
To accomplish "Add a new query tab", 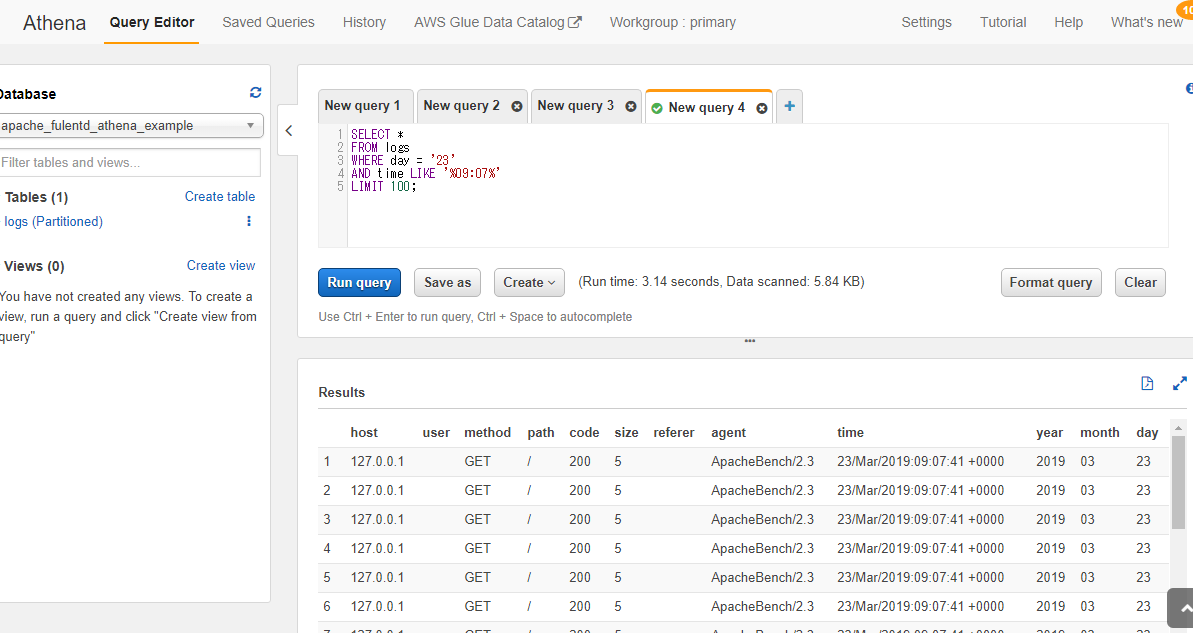I will tap(789, 106).
